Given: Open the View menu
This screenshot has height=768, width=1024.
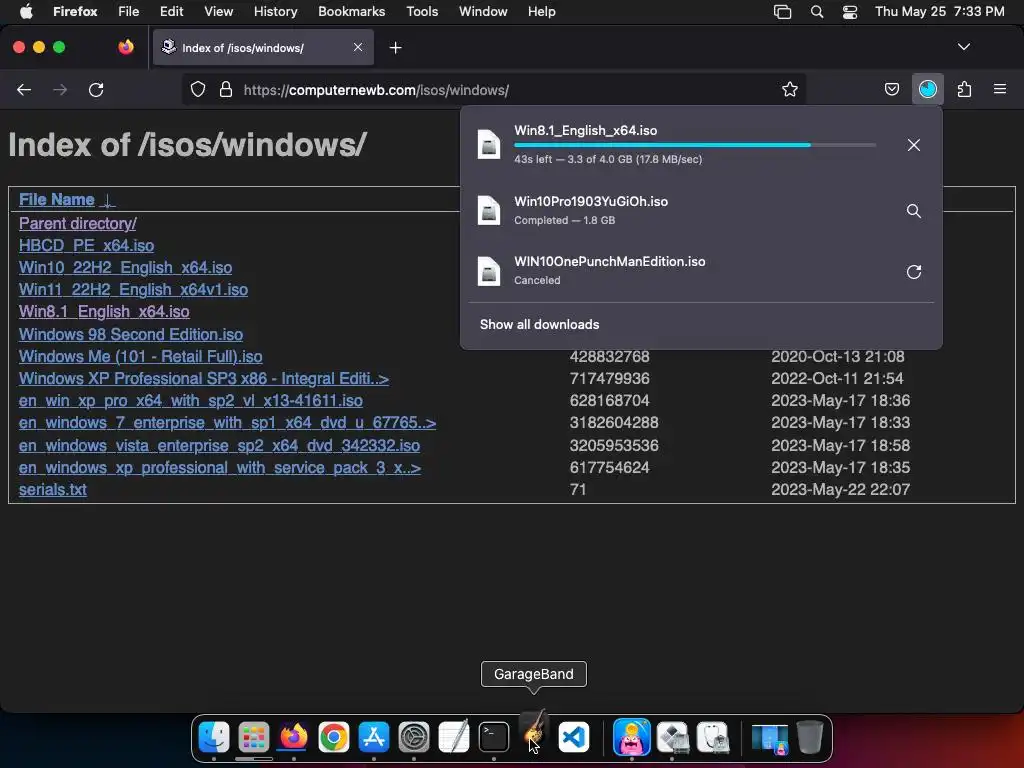Looking at the screenshot, I should pyautogui.click(x=218, y=12).
